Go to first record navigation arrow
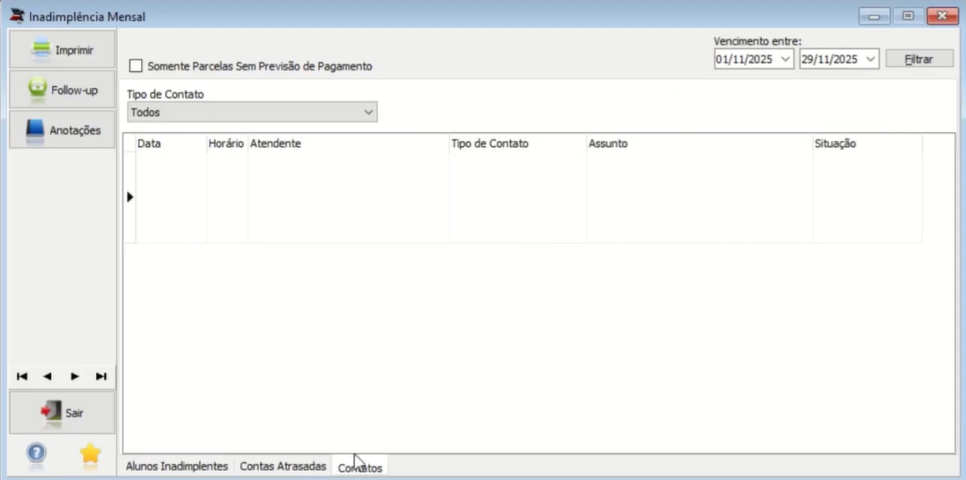The height and width of the screenshot is (480, 966). (22, 376)
